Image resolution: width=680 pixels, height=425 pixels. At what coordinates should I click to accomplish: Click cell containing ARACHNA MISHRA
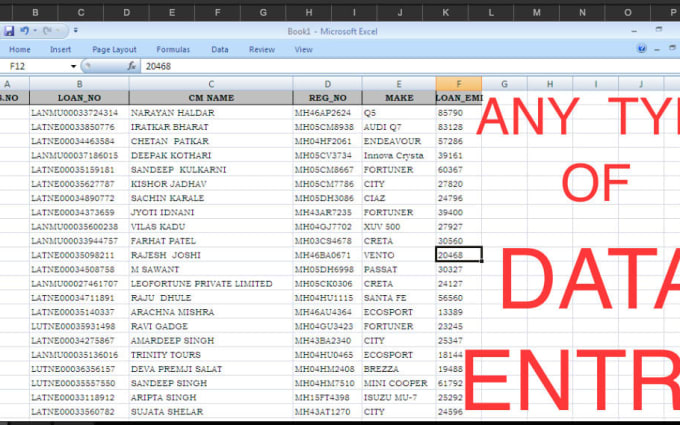click(x=211, y=312)
